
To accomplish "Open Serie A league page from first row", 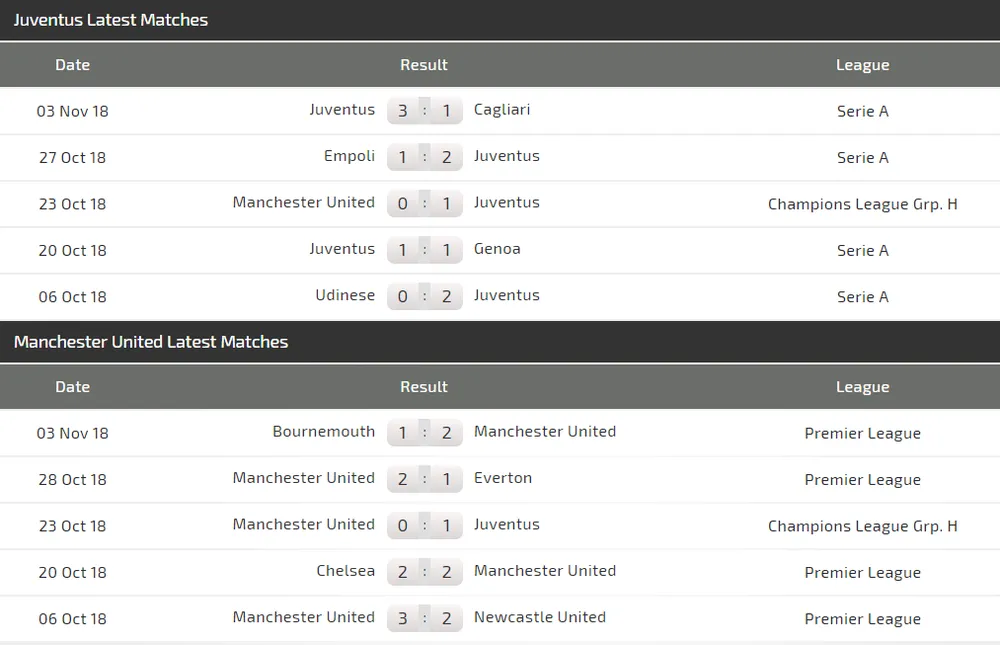I will [x=862, y=111].
